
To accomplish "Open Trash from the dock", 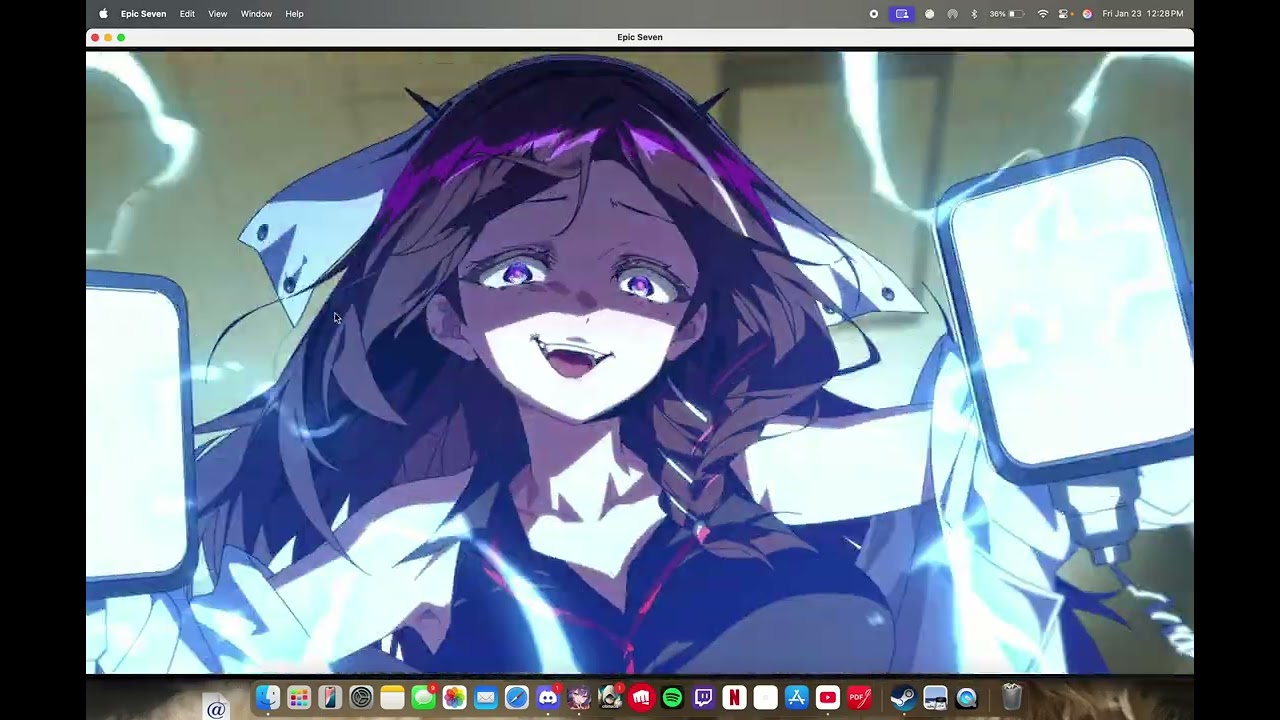I will tap(1011, 697).
